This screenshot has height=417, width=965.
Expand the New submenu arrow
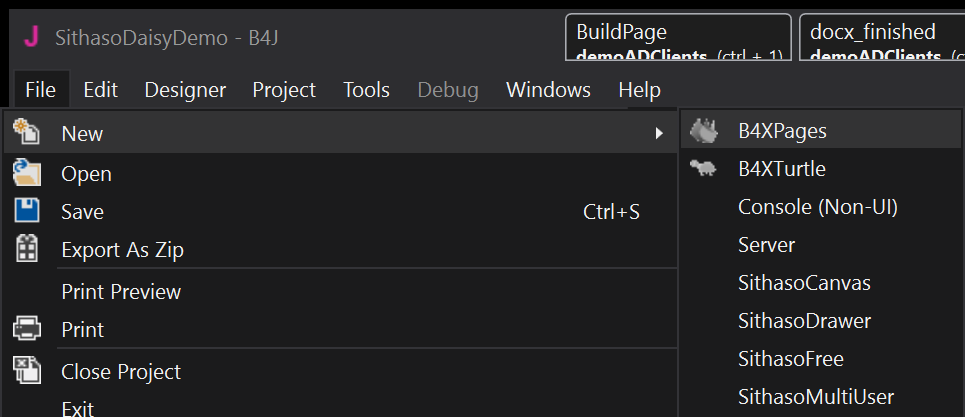point(658,133)
